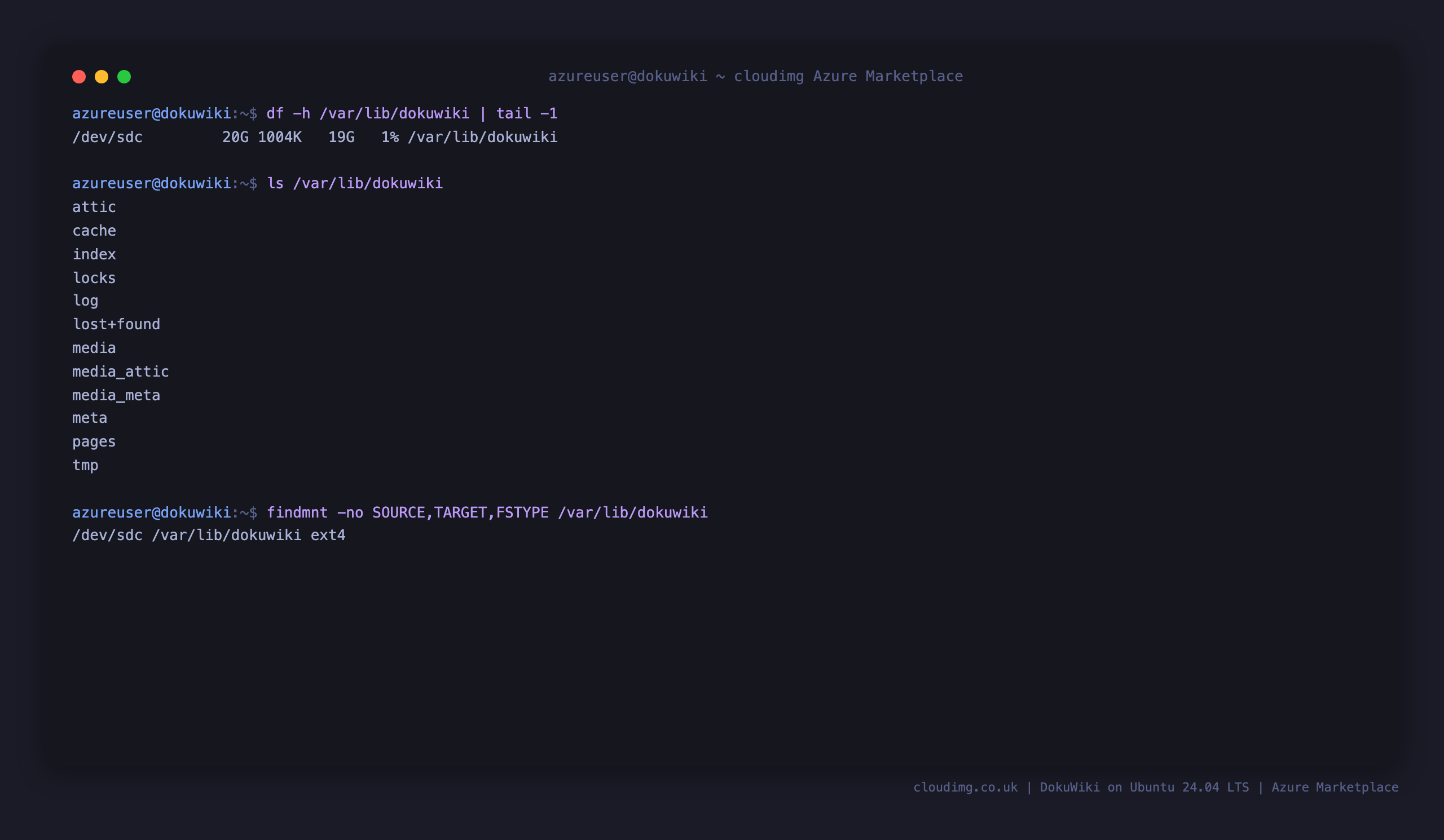
Task: Click the 'ls /var/lib/dokuwiki' command
Action: click(x=355, y=183)
